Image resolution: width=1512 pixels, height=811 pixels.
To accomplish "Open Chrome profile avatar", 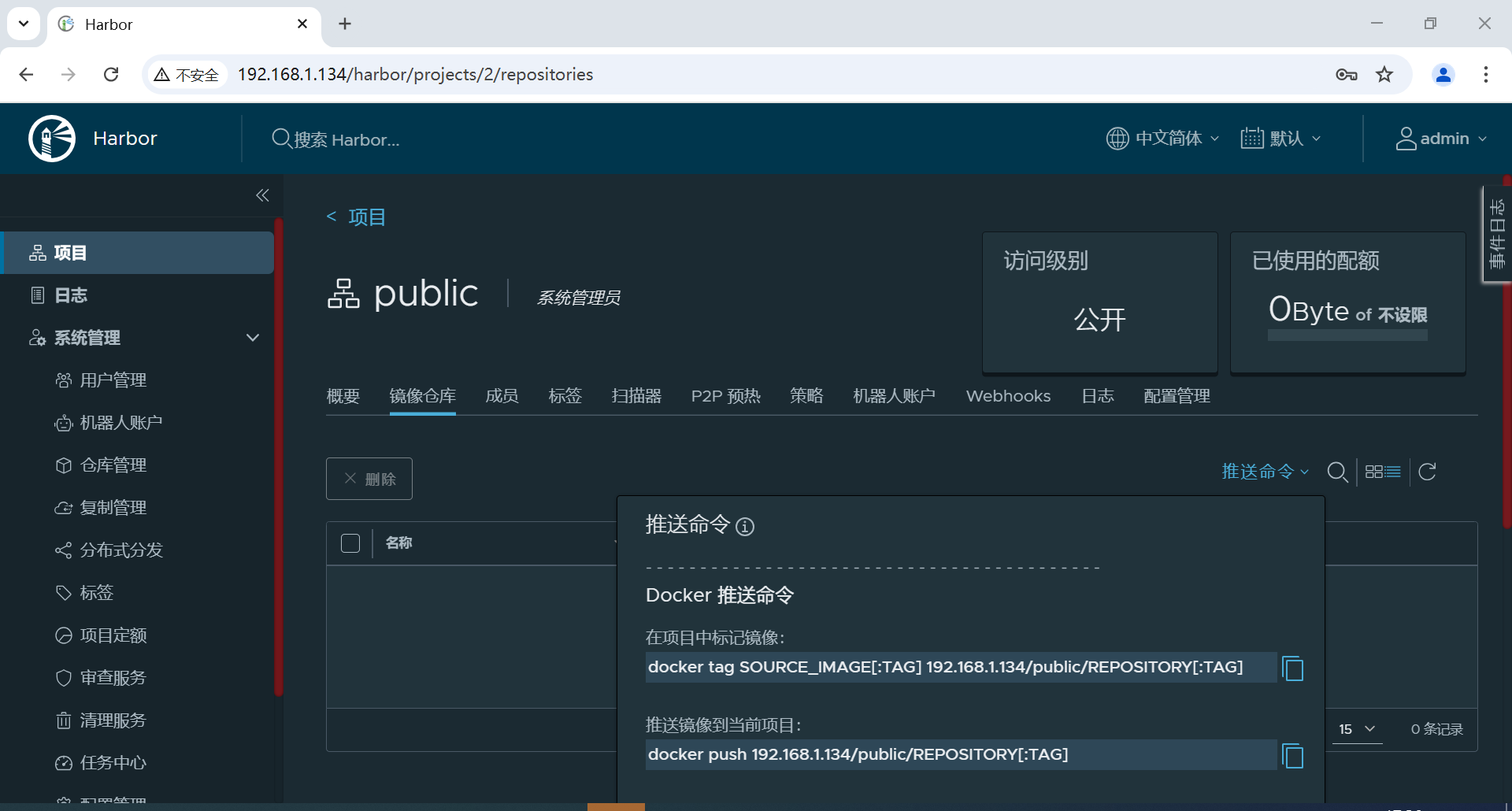I will [1443, 75].
